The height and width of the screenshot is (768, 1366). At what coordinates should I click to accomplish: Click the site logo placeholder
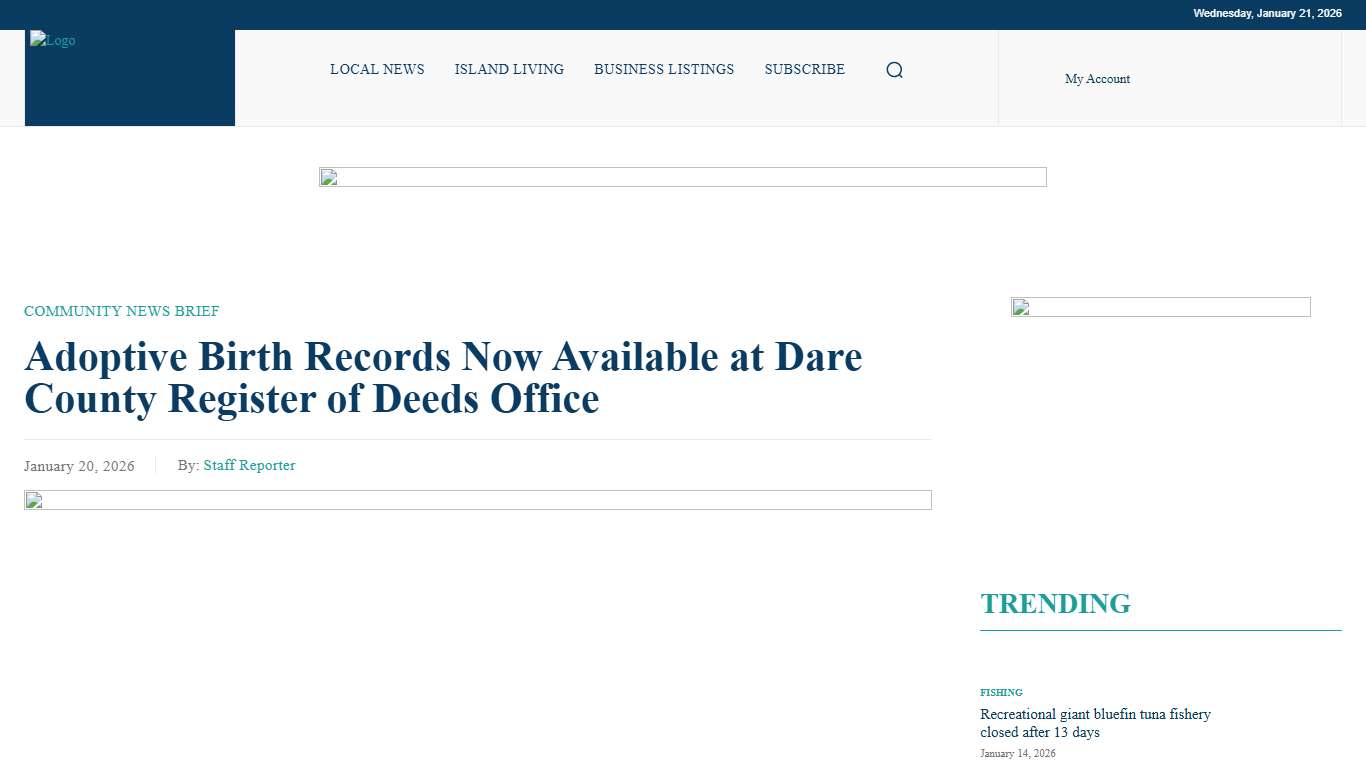(52, 40)
